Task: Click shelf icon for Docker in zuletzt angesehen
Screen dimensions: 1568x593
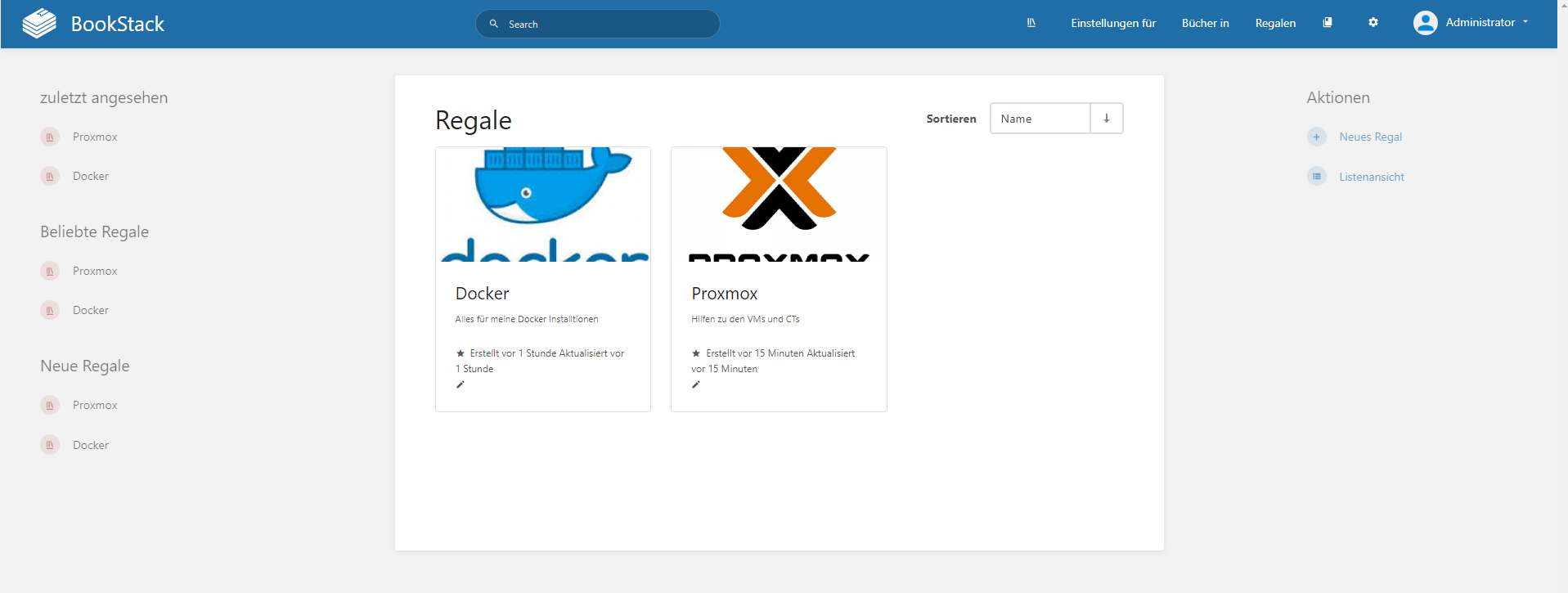Action: point(50,176)
